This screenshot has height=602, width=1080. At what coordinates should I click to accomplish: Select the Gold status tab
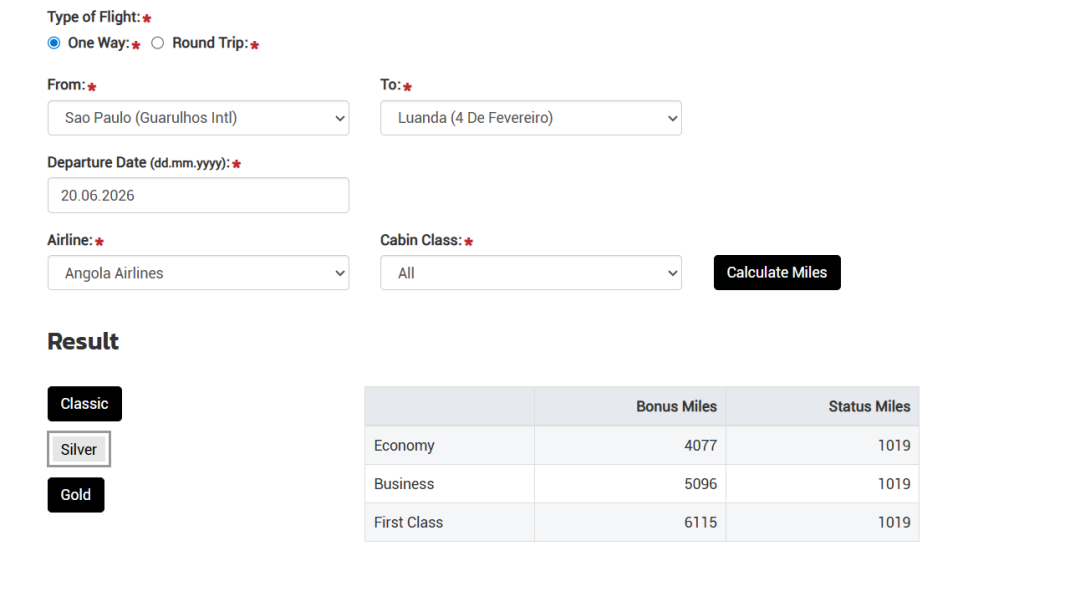click(x=76, y=495)
